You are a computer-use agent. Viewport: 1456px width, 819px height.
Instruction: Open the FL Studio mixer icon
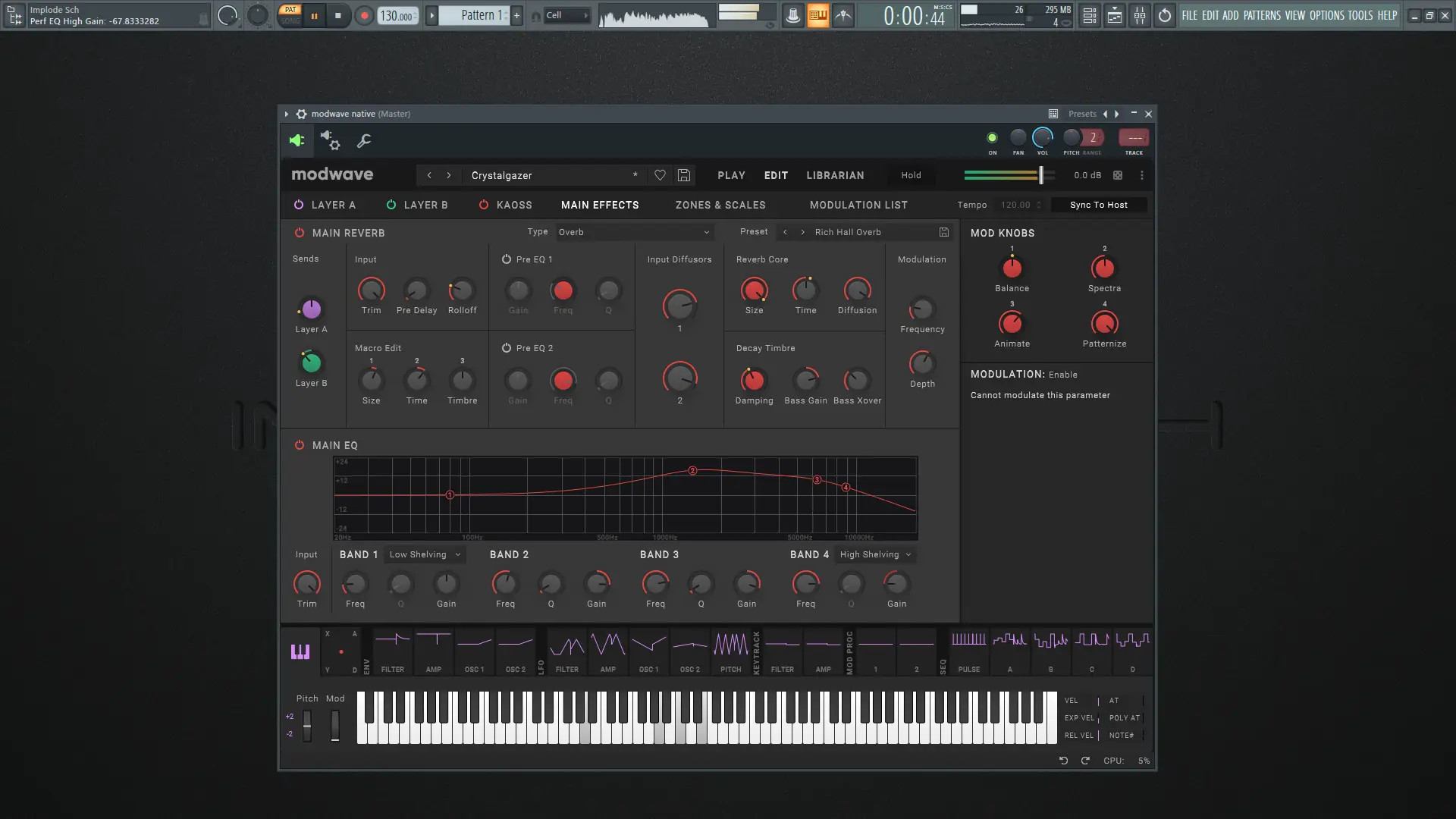click(1140, 15)
